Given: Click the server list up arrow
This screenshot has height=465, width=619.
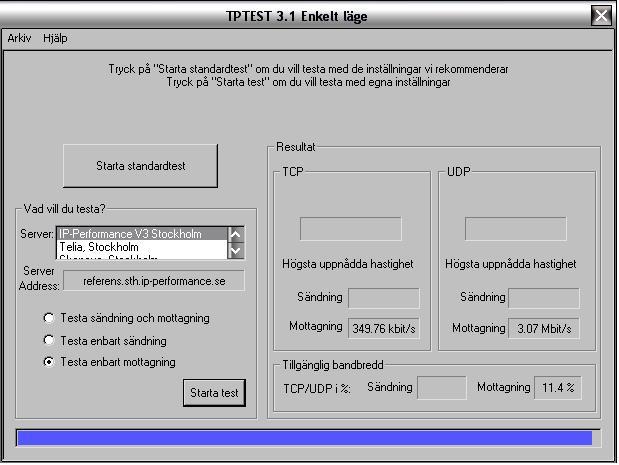Looking at the screenshot, I should pyautogui.click(x=236, y=234).
